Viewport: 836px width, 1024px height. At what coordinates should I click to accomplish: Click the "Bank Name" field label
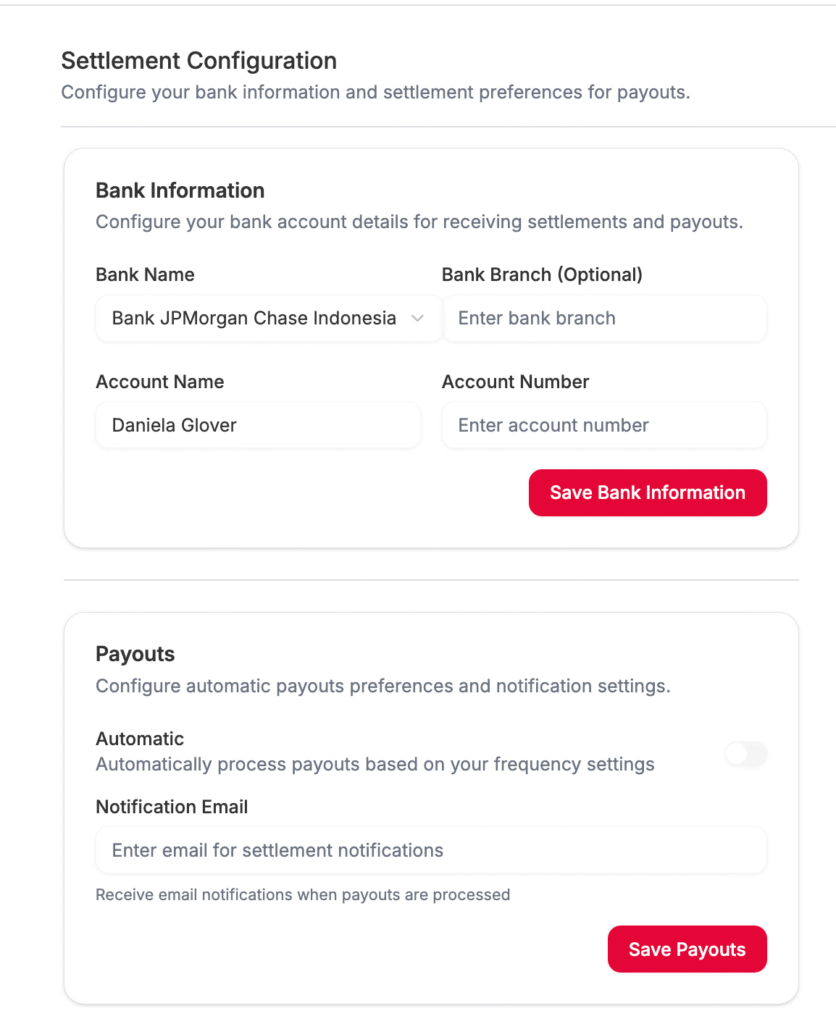click(x=145, y=274)
